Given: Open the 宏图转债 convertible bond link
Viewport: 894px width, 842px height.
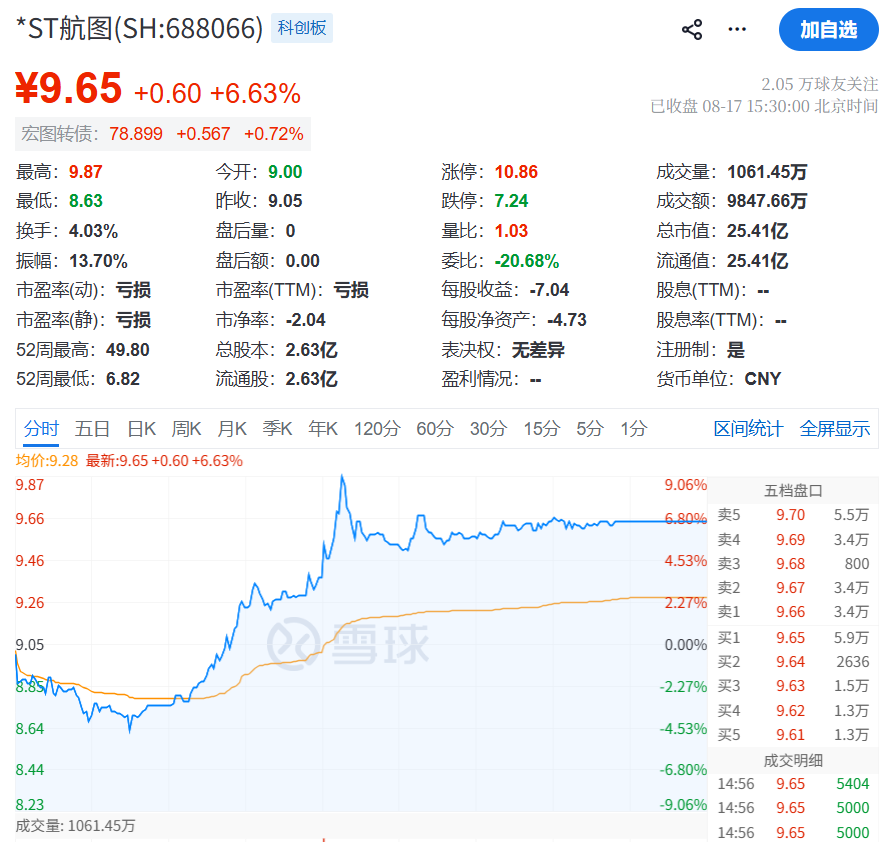Looking at the screenshot, I should pos(162,134).
